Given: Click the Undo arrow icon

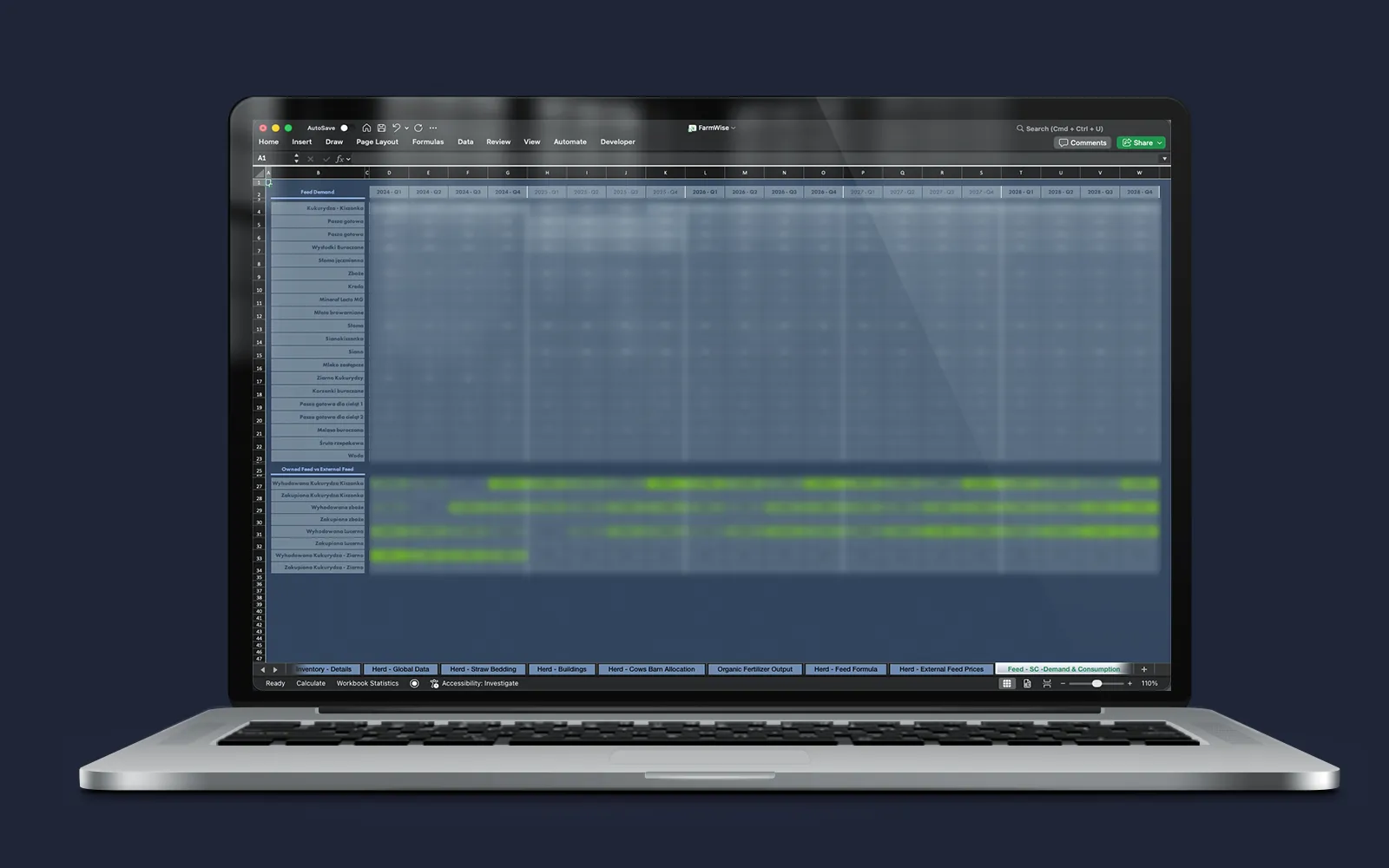Looking at the screenshot, I should (396, 128).
